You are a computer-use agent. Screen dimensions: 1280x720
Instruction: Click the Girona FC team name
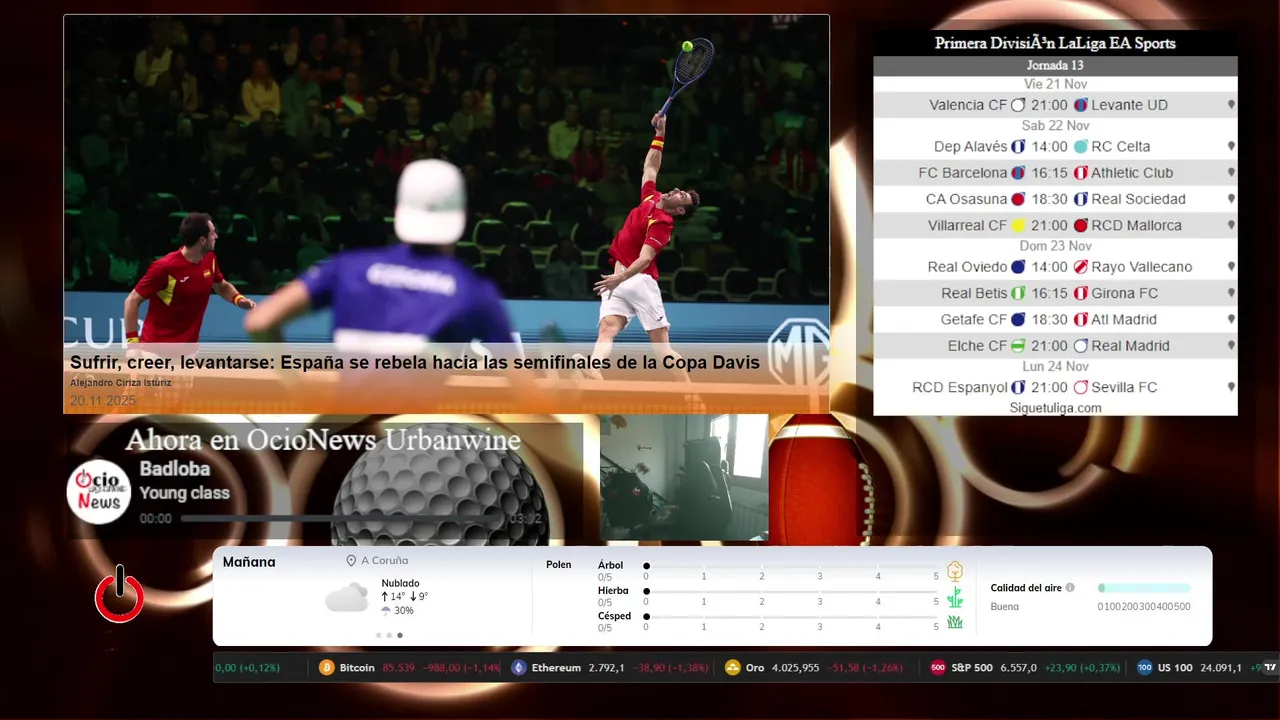click(x=1124, y=294)
